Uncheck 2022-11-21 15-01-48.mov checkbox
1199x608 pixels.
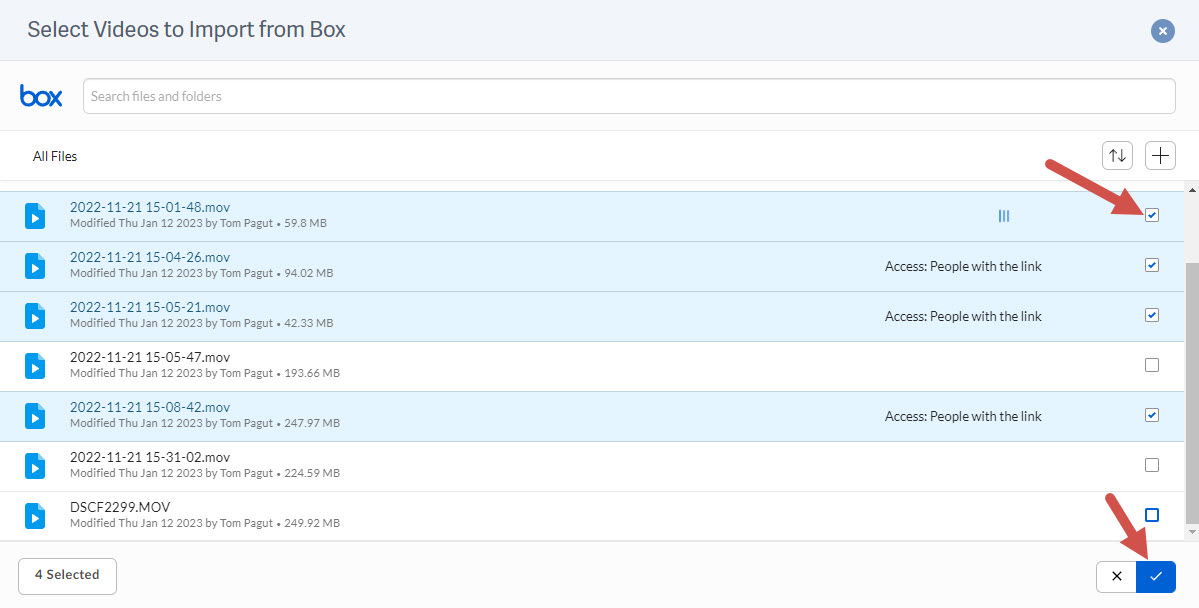coord(1151,215)
